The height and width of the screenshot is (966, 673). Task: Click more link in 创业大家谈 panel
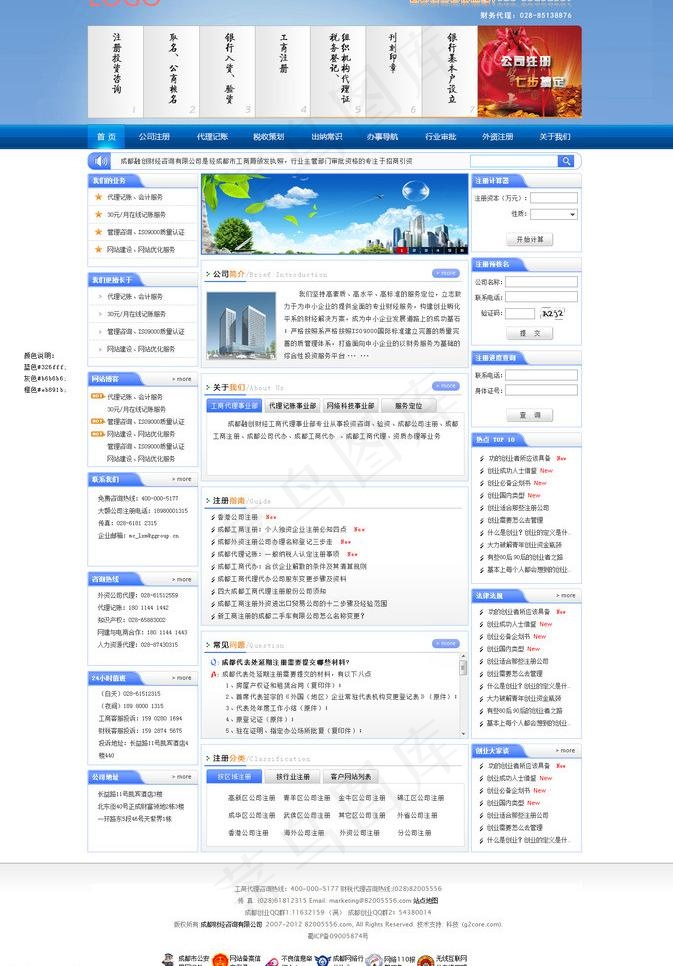pyautogui.click(x=566, y=750)
